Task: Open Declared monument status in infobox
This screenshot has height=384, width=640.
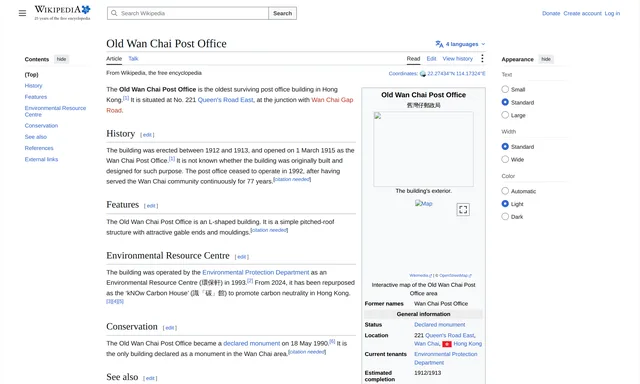Action: [440, 325]
